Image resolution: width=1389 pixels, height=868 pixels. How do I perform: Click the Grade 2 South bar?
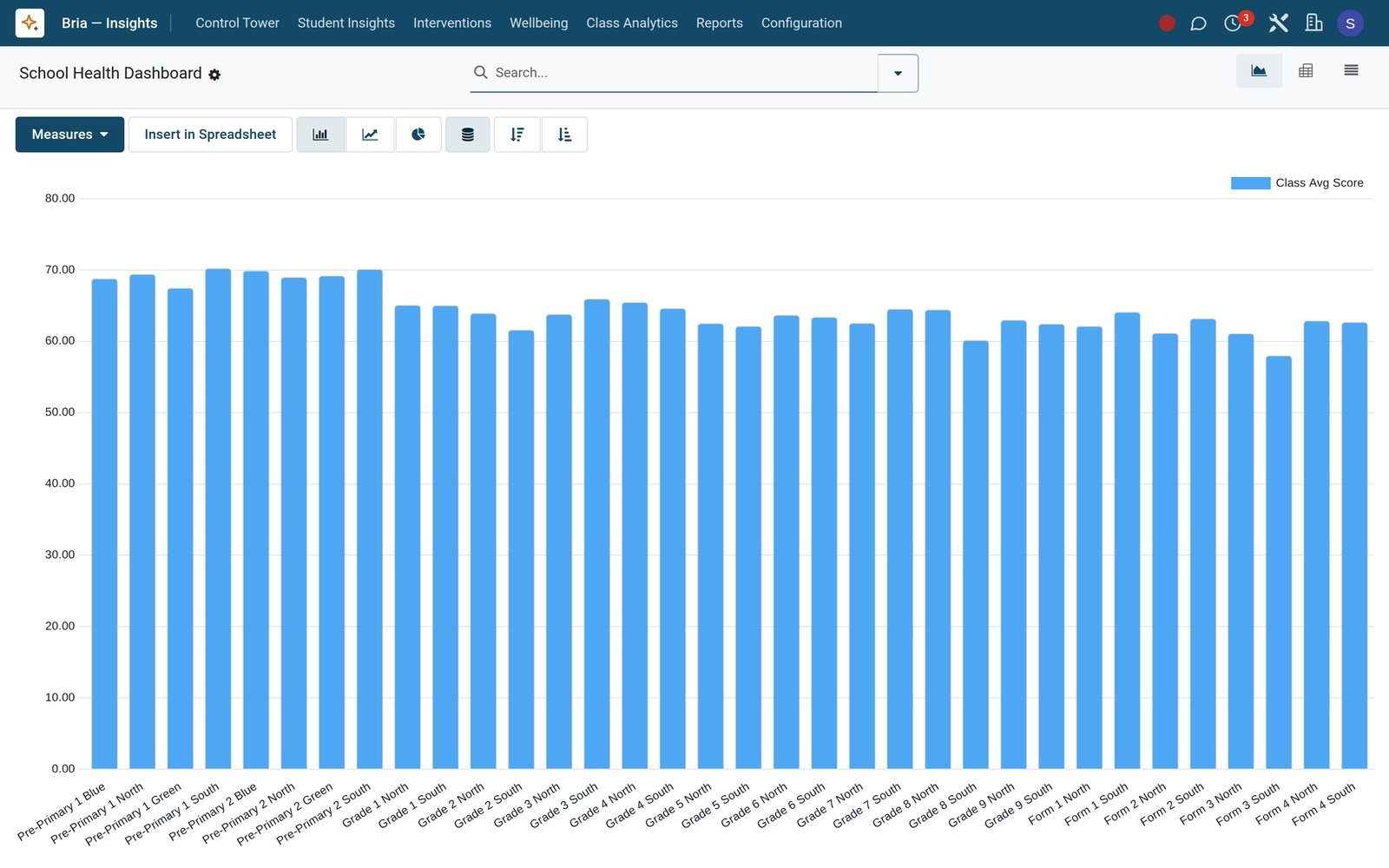pos(521,549)
